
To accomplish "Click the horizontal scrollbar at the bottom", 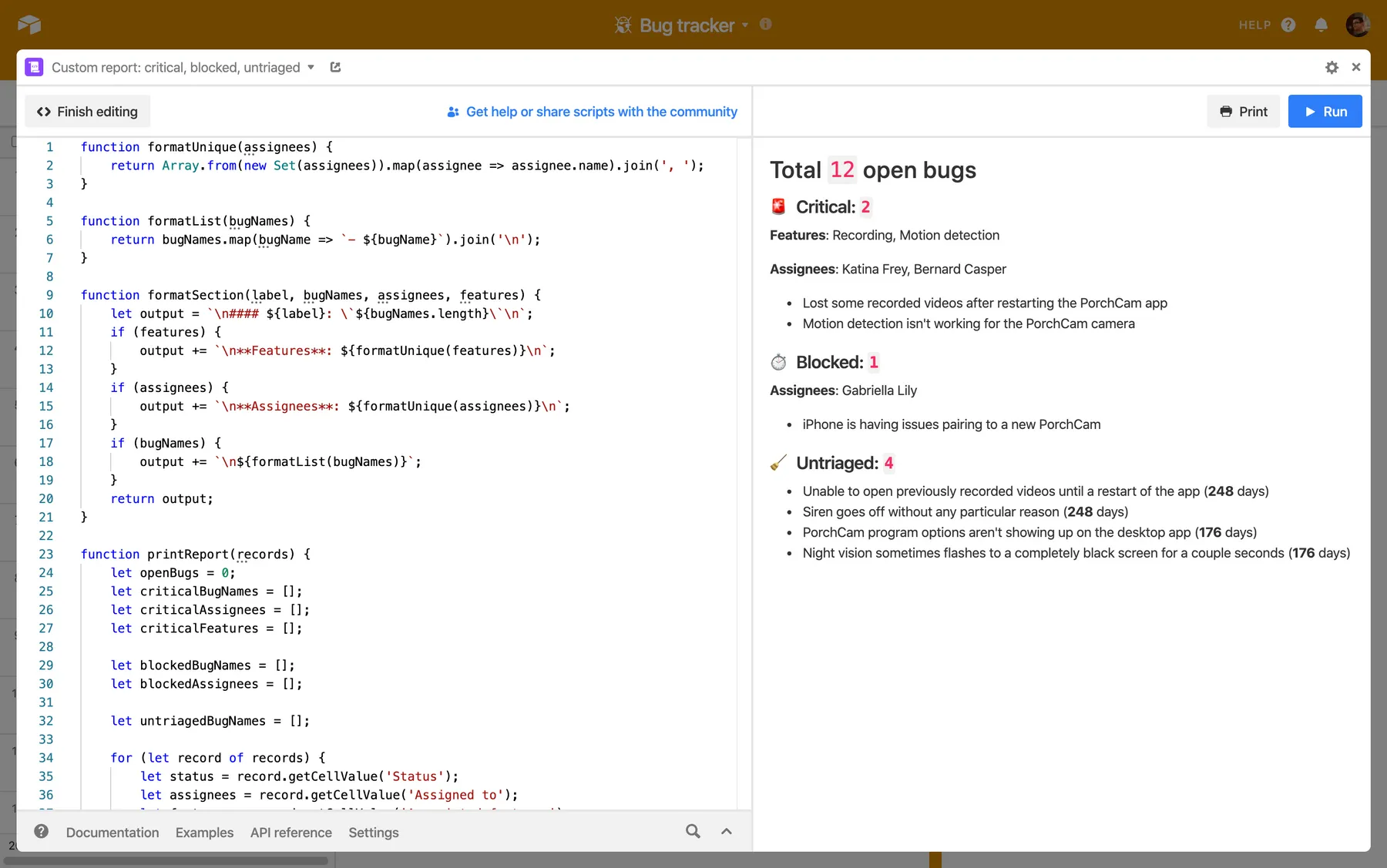I will 166,860.
